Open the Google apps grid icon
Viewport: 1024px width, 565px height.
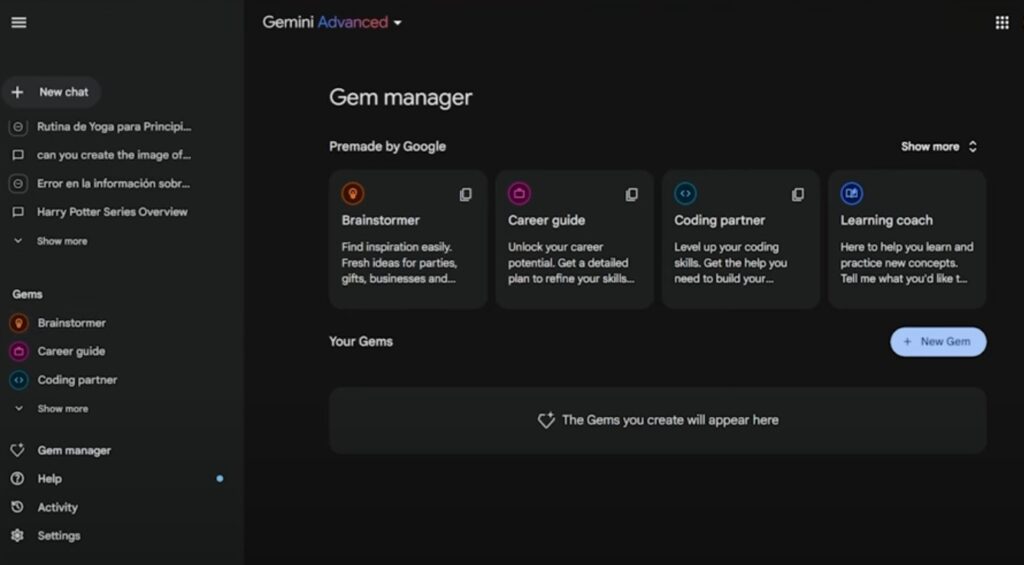1002,23
